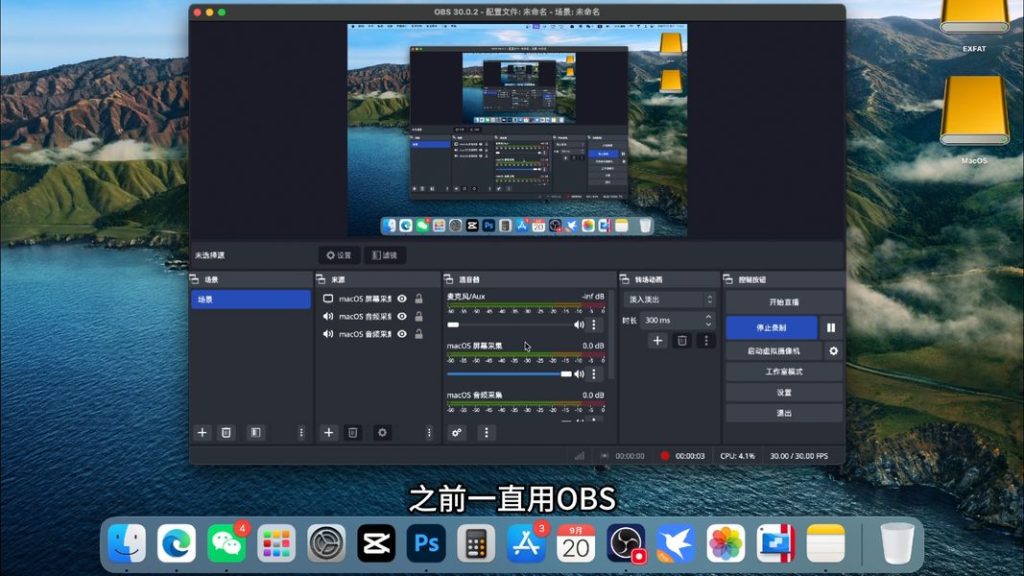
Task: Click the float icon of the 混音器 panel header
Action: click(449, 279)
